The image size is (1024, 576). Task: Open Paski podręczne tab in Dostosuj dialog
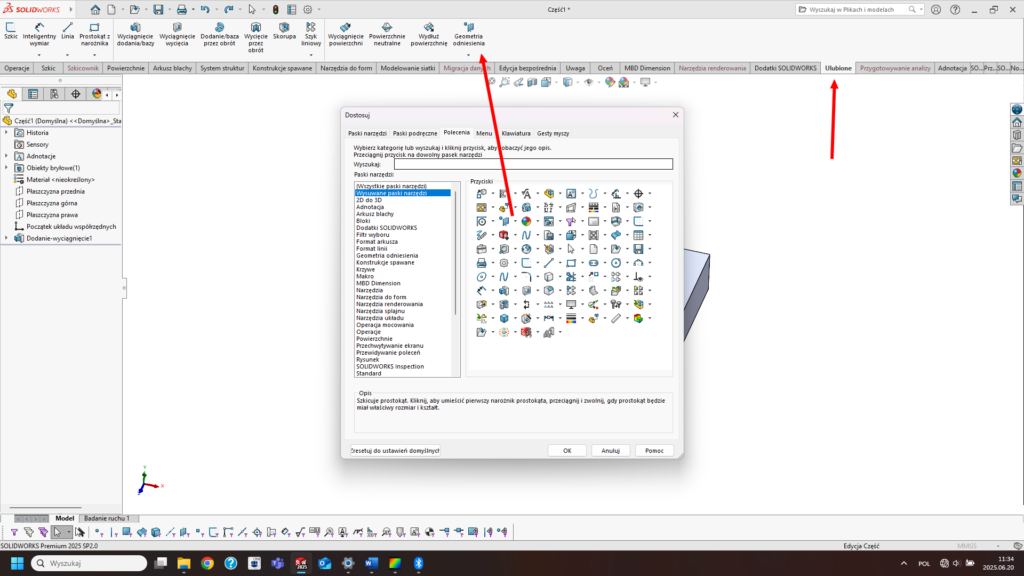(x=415, y=133)
